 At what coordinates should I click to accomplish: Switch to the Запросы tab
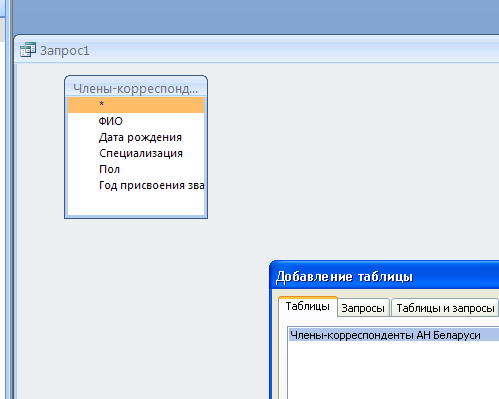363,308
